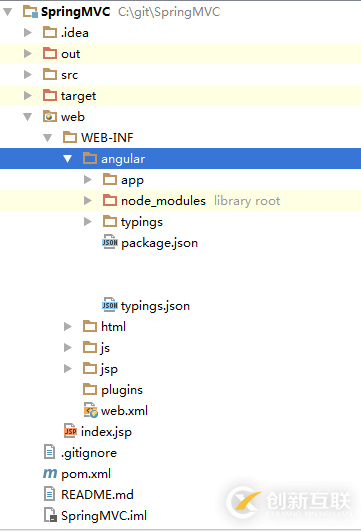This screenshot has width=361, height=531.
Task: Collapse the angular folder arrow
Action: 68,159
